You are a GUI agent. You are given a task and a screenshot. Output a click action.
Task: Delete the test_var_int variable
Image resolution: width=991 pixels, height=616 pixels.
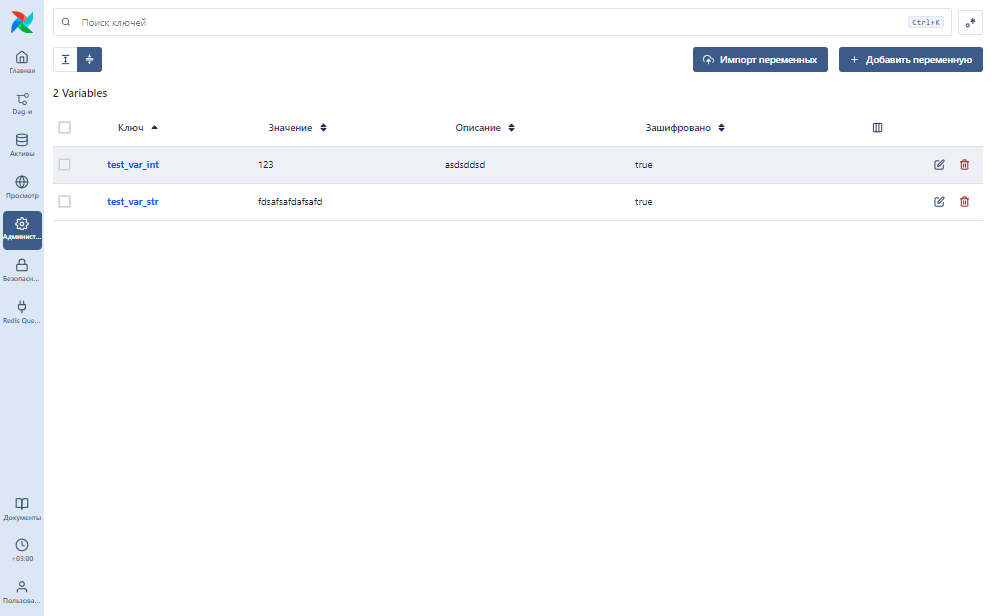[964, 165]
